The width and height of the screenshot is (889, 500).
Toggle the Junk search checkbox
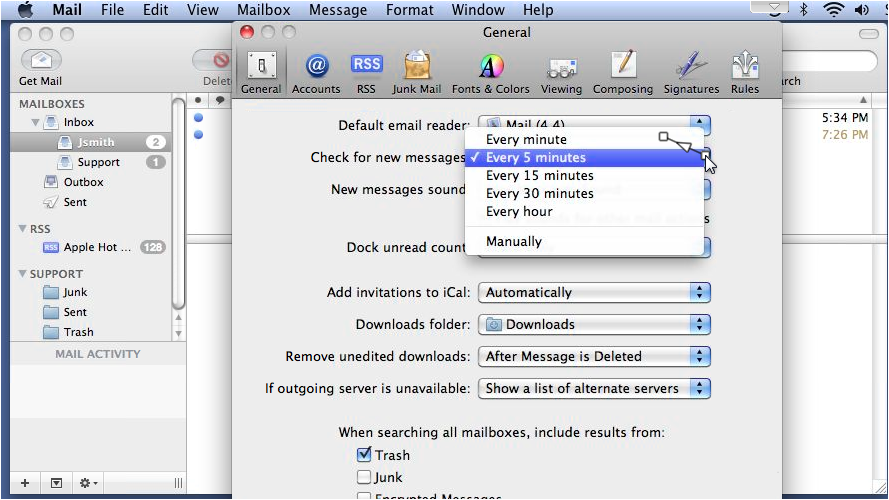click(364, 477)
